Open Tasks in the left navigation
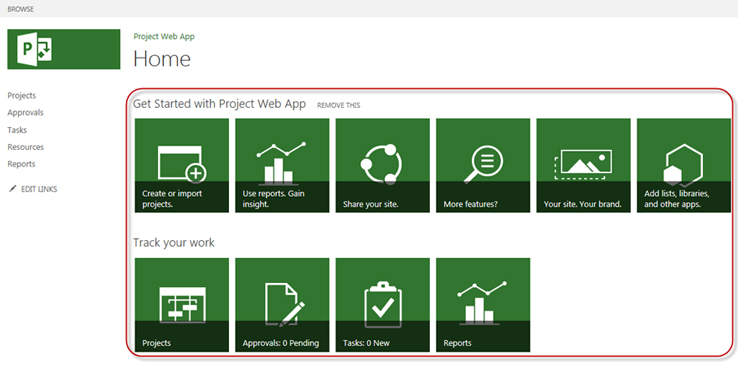 coord(17,130)
